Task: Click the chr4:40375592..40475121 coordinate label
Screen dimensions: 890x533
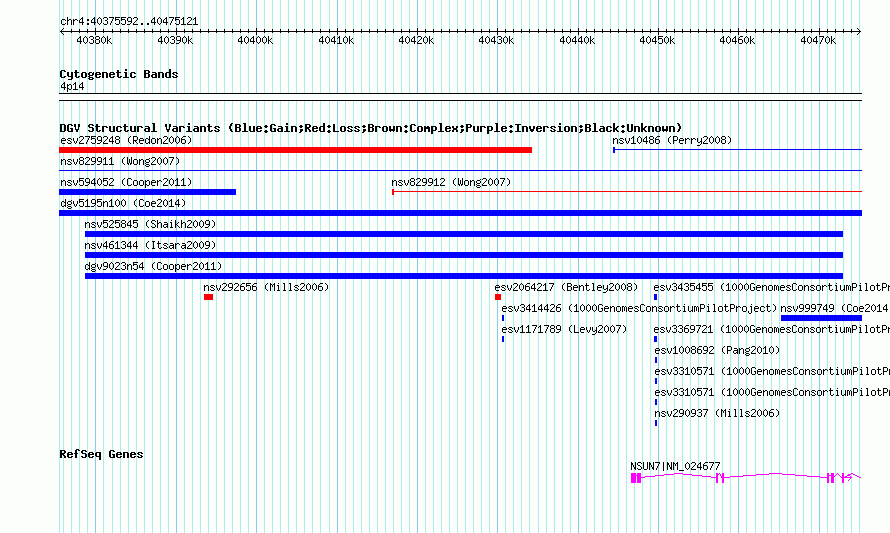Action: coord(129,22)
